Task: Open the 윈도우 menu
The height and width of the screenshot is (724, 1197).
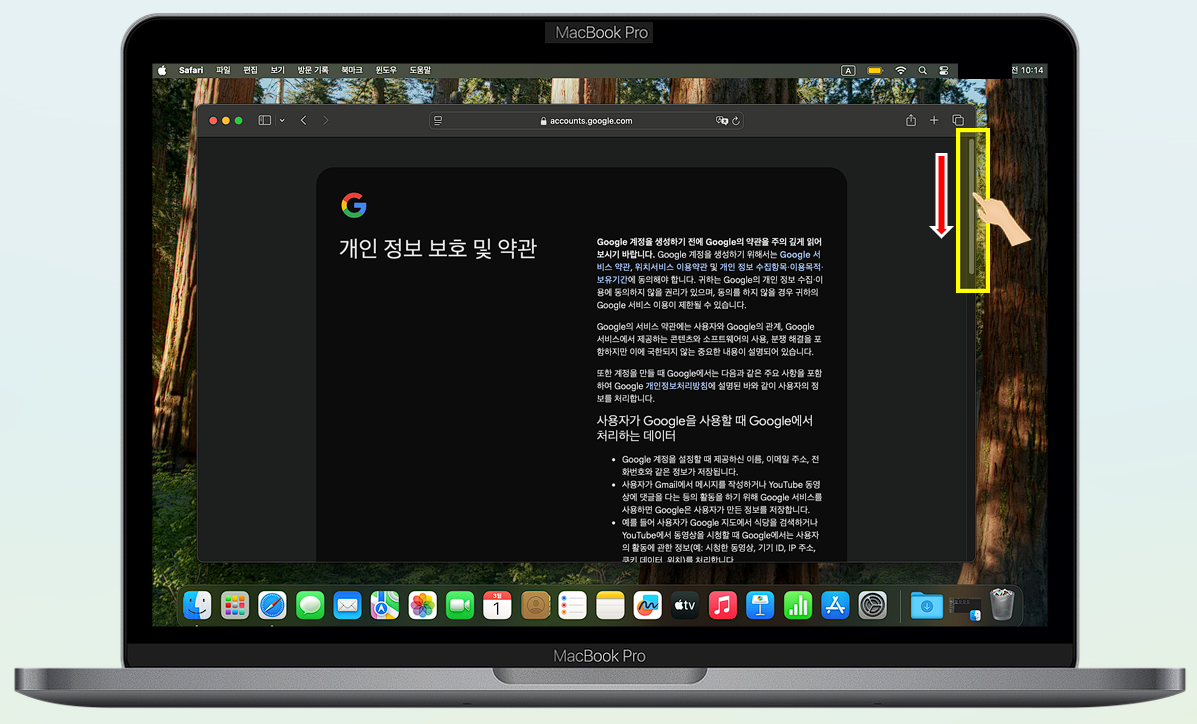Action: [x=386, y=70]
